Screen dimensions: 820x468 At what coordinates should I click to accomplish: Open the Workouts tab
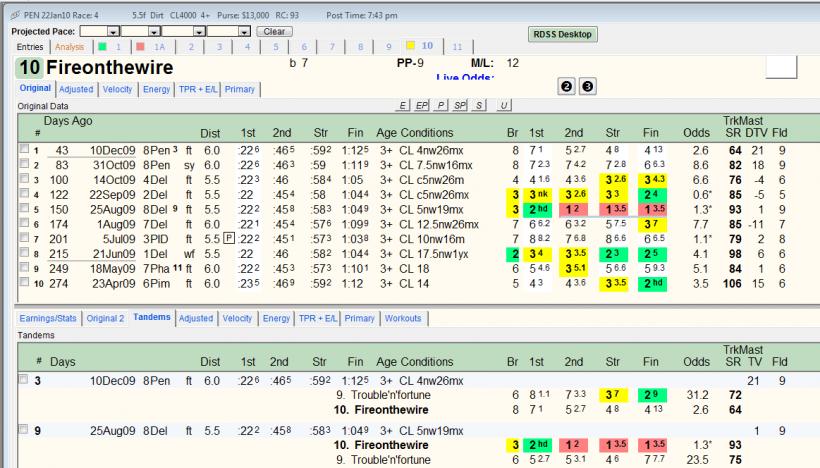pyautogui.click(x=403, y=318)
